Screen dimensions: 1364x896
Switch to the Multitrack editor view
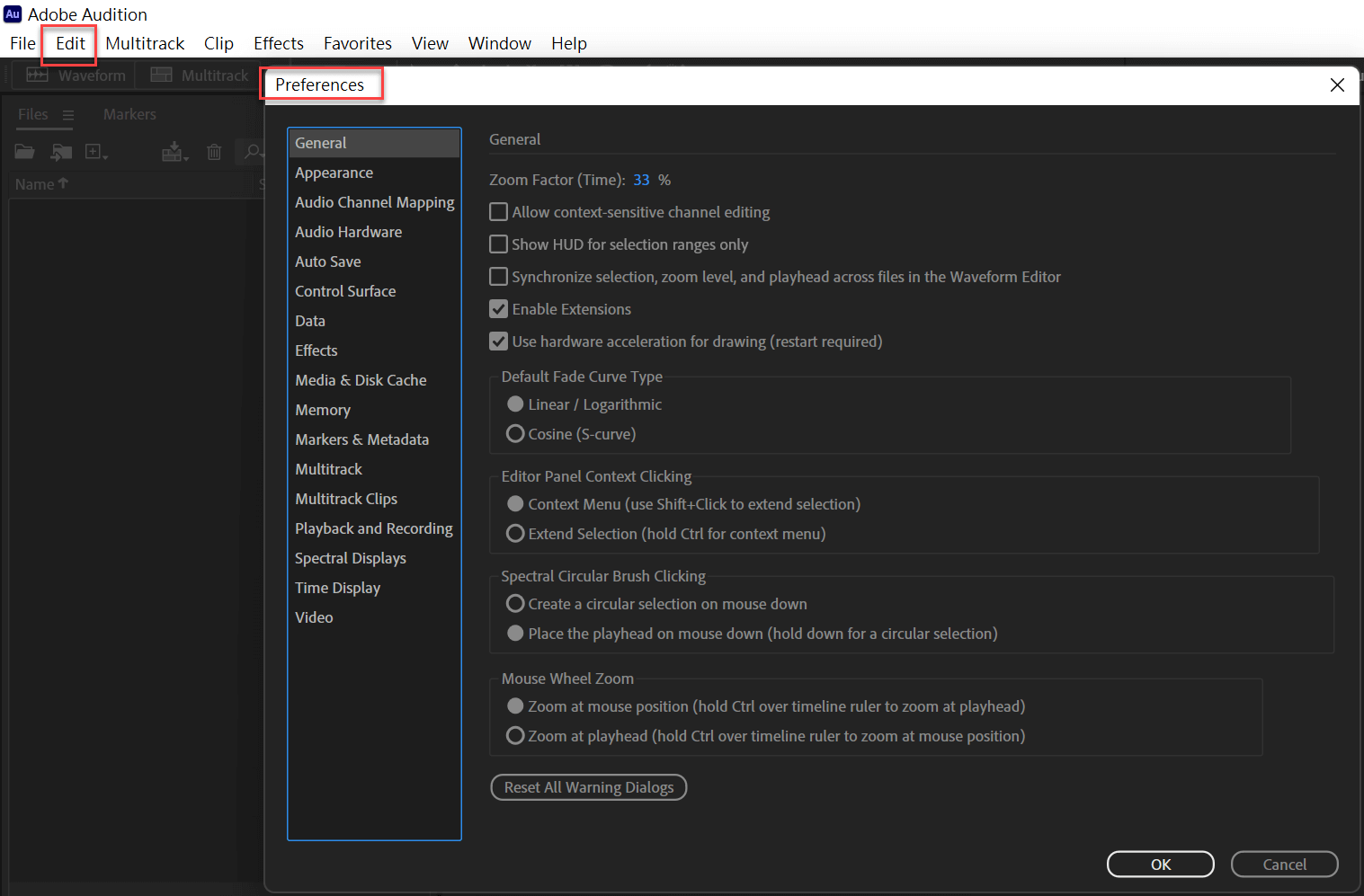click(200, 75)
